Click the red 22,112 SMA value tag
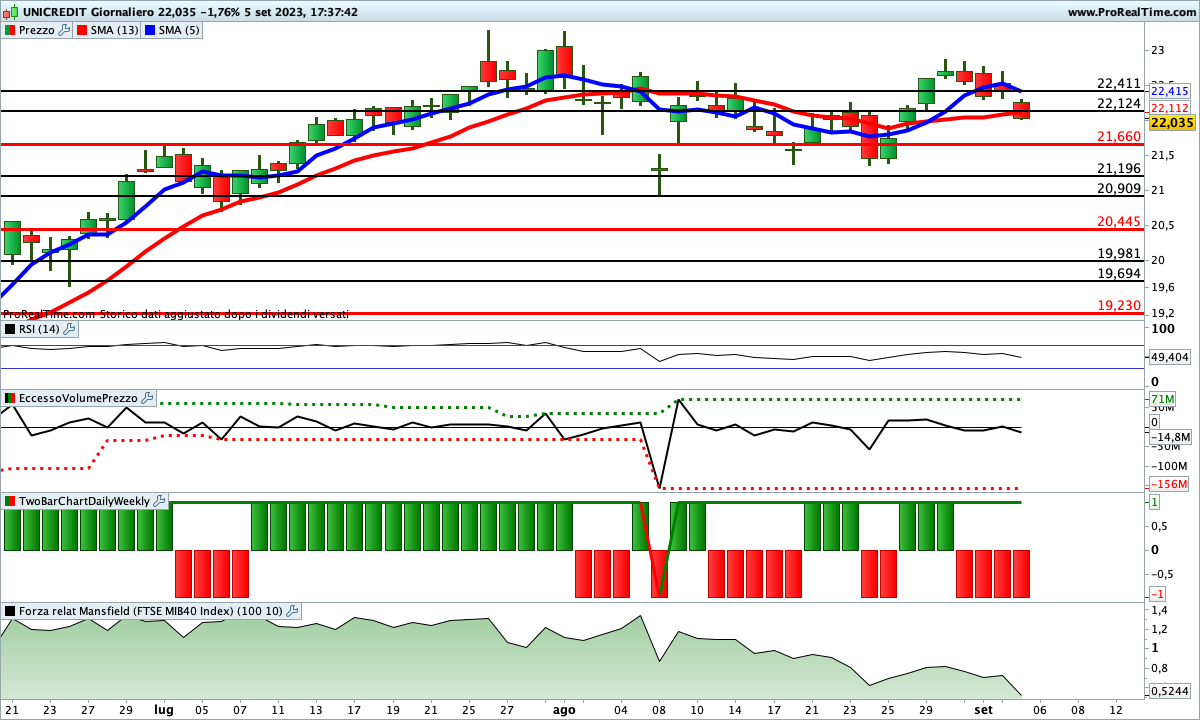 click(x=1169, y=108)
